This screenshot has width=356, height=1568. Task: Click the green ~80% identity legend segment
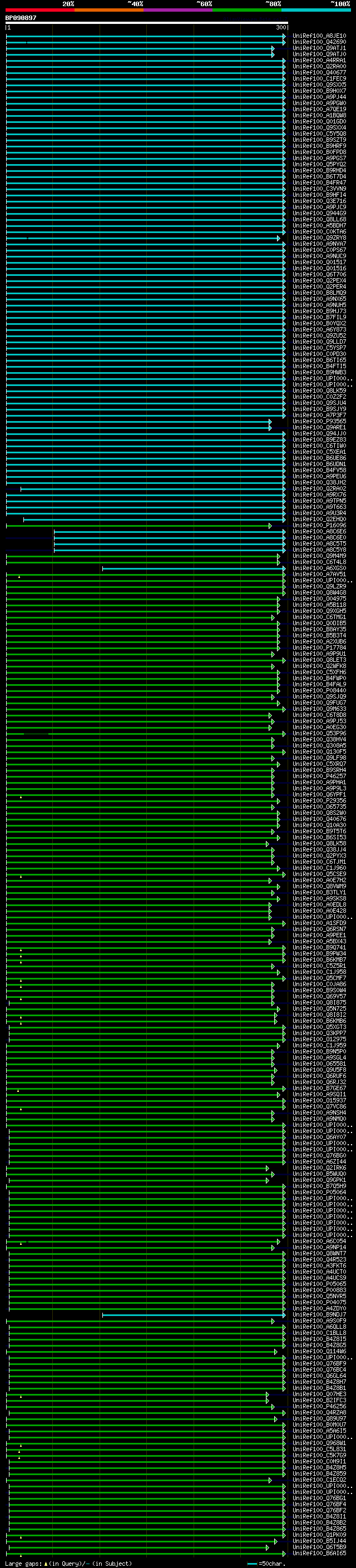pos(247,10)
